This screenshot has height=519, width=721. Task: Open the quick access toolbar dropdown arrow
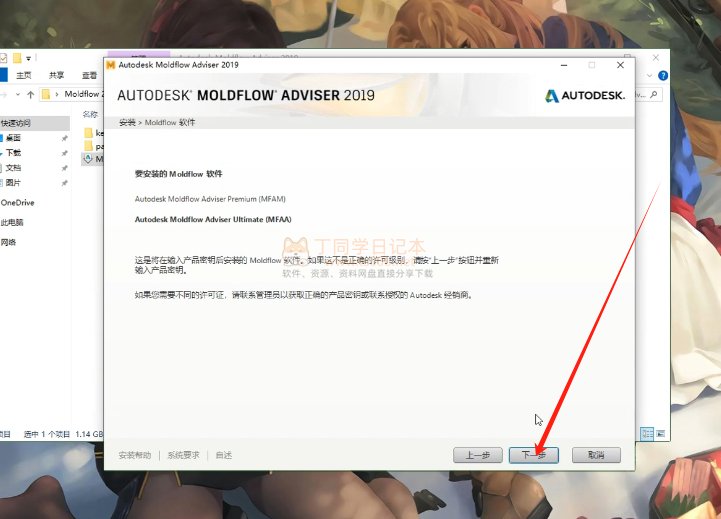pyautogui.click(x=29, y=58)
